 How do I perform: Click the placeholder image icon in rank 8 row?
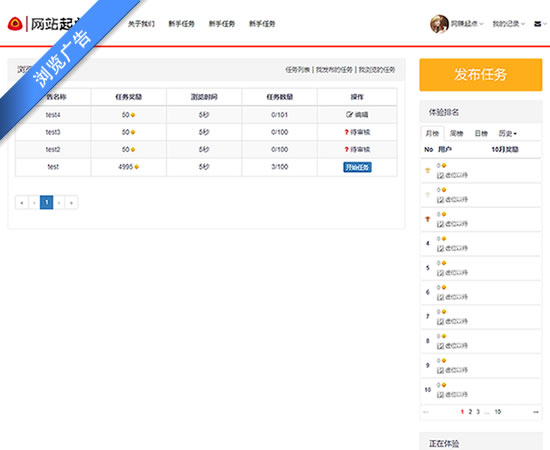coord(440,346)
